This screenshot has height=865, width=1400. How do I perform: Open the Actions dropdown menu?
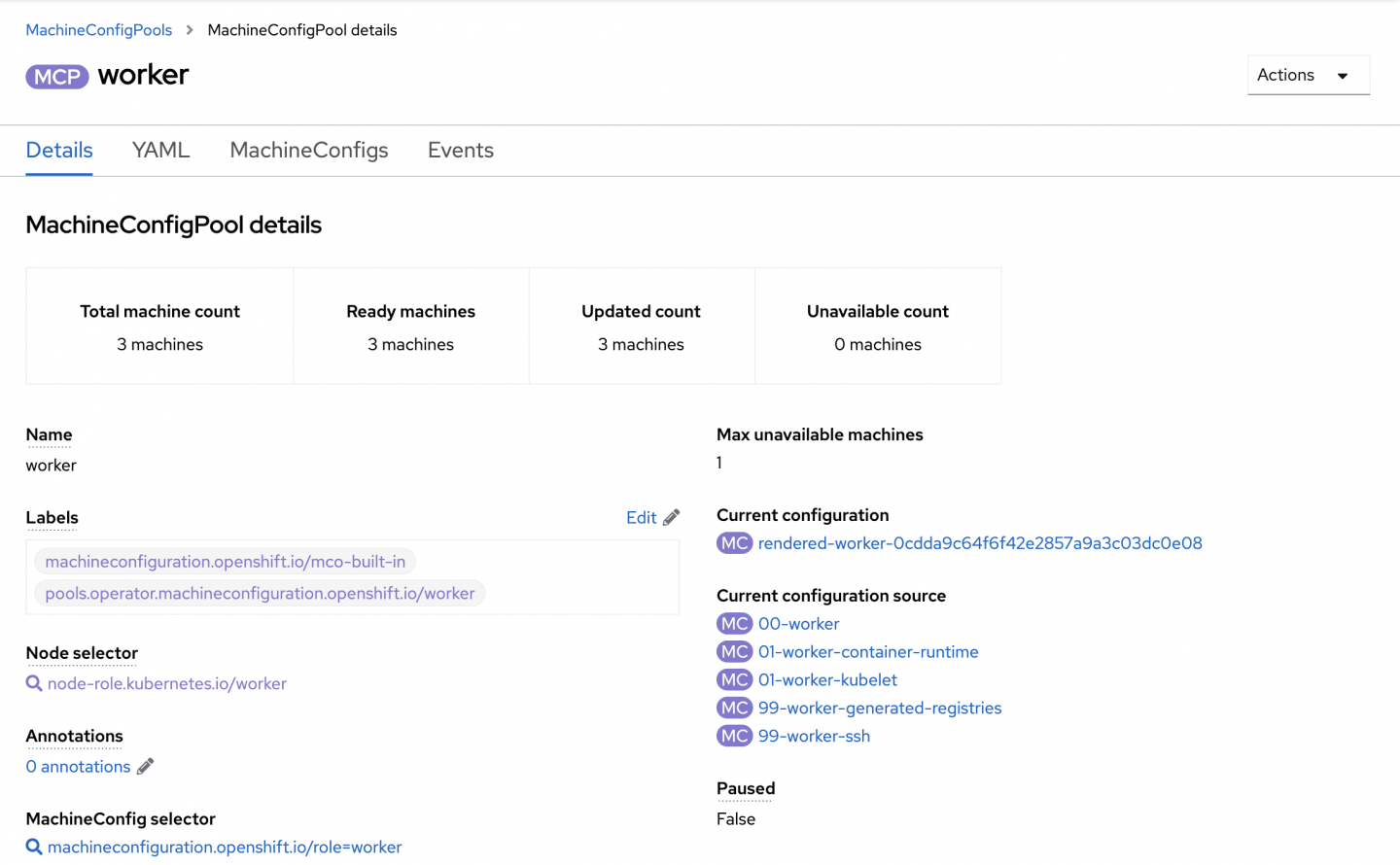(1308, 76)
